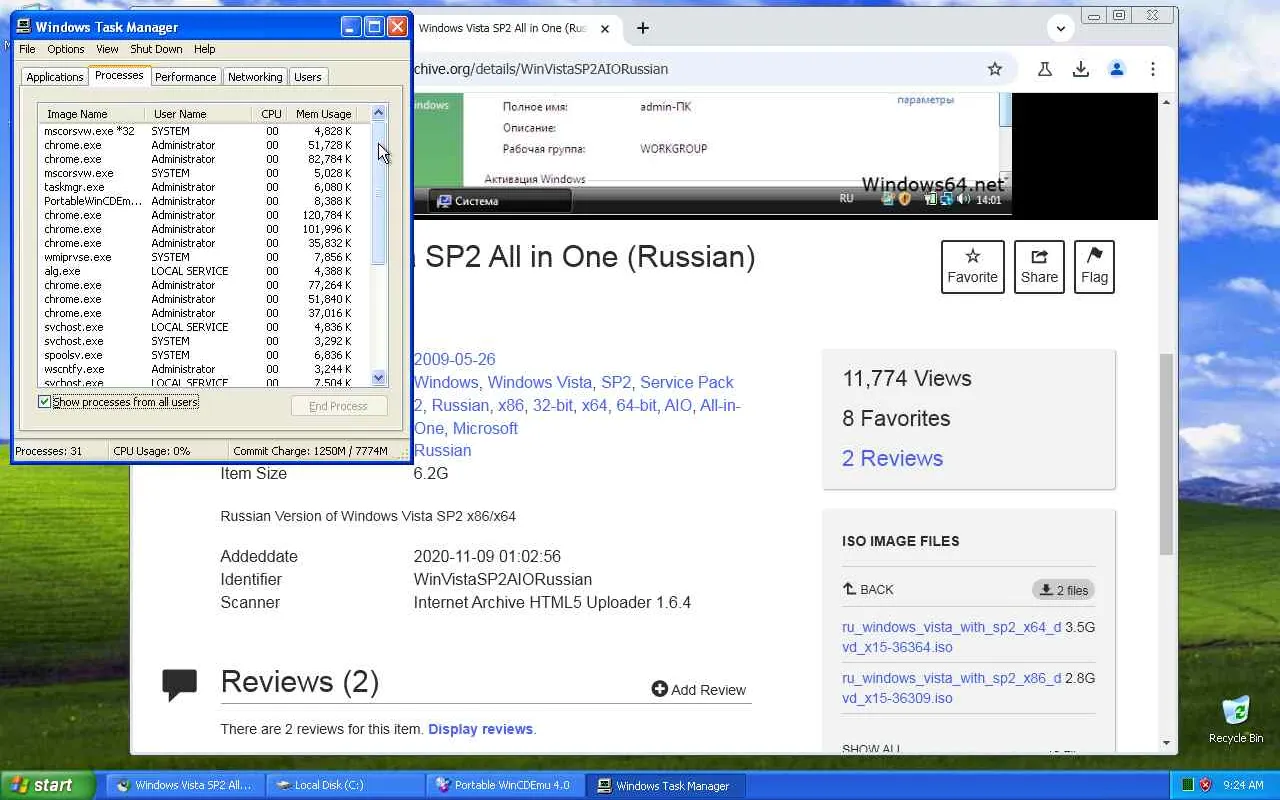Open the Help menu in Task Manager

204,49
